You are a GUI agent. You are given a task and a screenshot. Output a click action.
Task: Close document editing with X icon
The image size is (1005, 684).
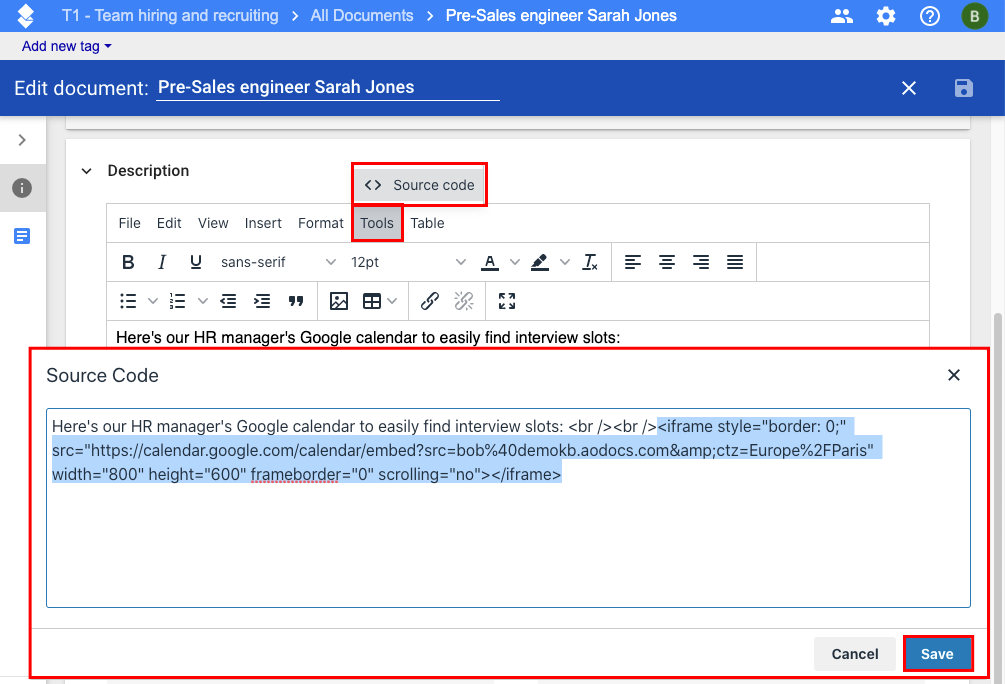(909, 88)
